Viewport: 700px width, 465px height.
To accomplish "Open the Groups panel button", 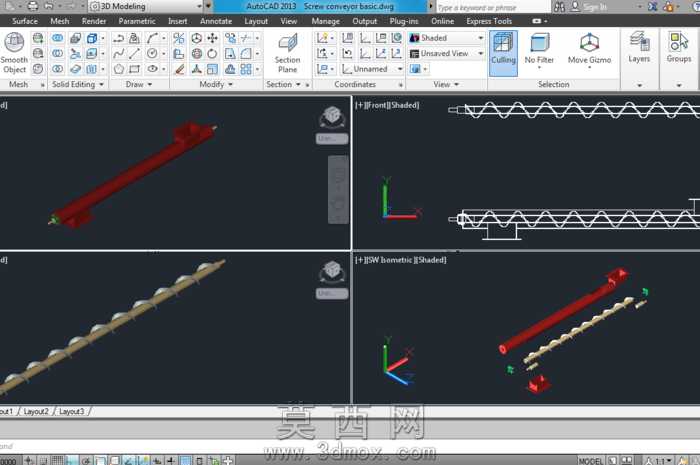I will point(679,47).
